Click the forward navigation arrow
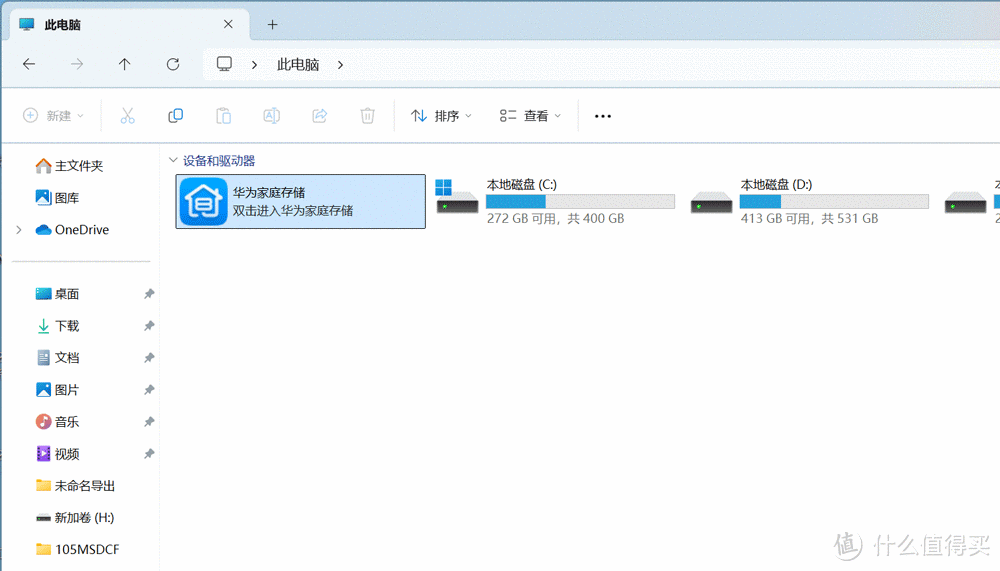This screenshot has width=1000, height=571. click(x=77, y=64)
